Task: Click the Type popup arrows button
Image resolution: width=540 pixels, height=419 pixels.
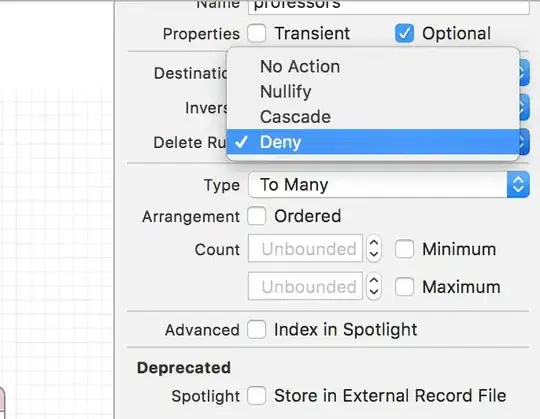Action: [518, 185]
